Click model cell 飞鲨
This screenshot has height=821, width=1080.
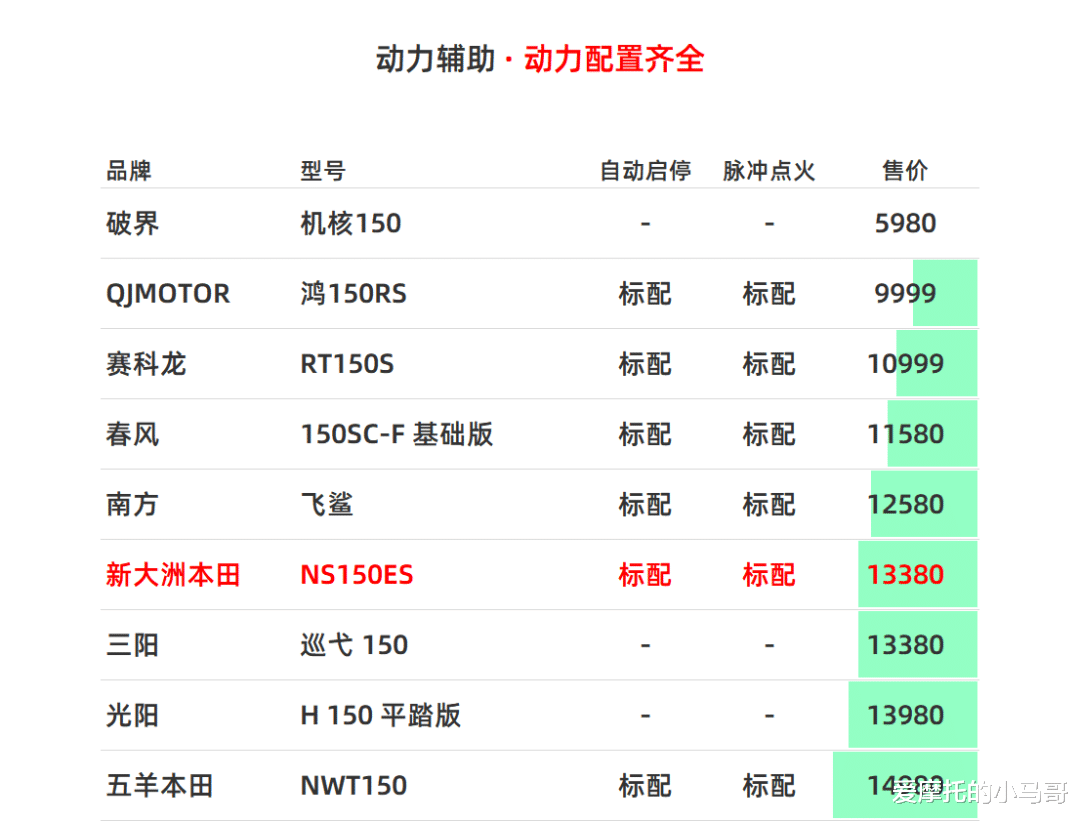pyautogui.click(x=327, y=504)
